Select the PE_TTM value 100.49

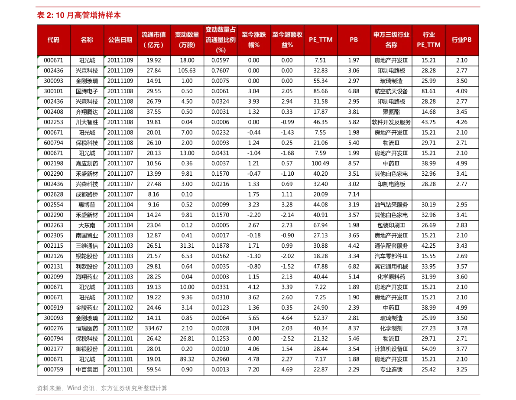pyautogui.click(x=320, y=163)
